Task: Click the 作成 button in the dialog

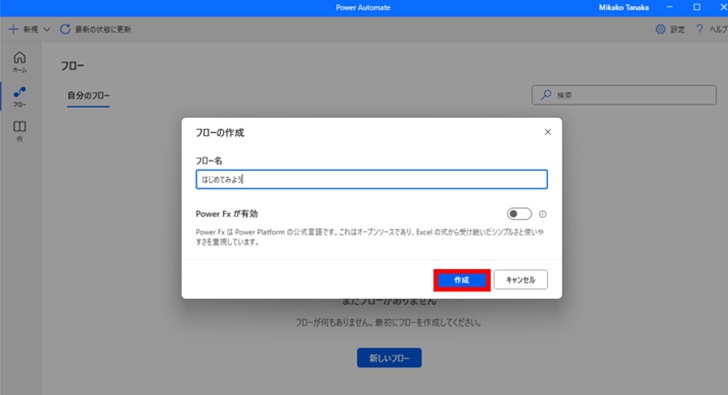Action: point(462,280)
